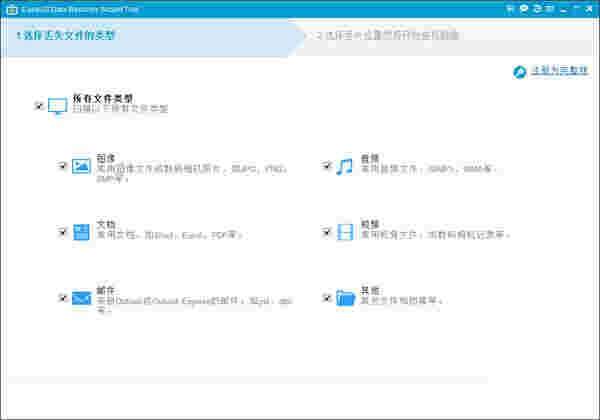This screenshot has height=420, width=600.
Task: Click the blue upgrade arrow icon
Action: (x=520, y=72)
